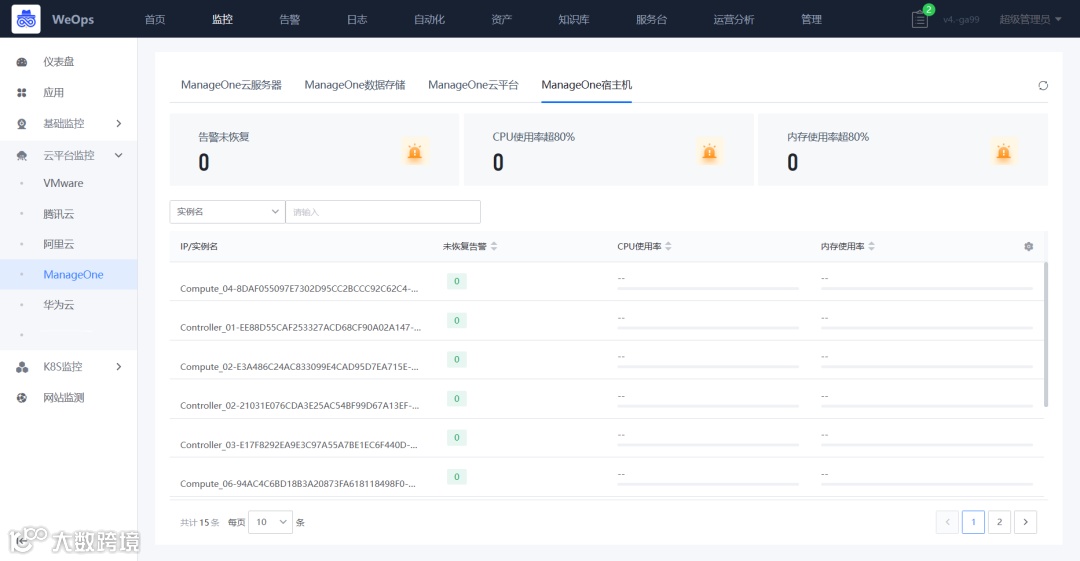Open Controller_03-E17F8292EA9E3C97A55A7BE1EC6F440D instance
The width and height of the screenshot is (1080, 561).
299,445
